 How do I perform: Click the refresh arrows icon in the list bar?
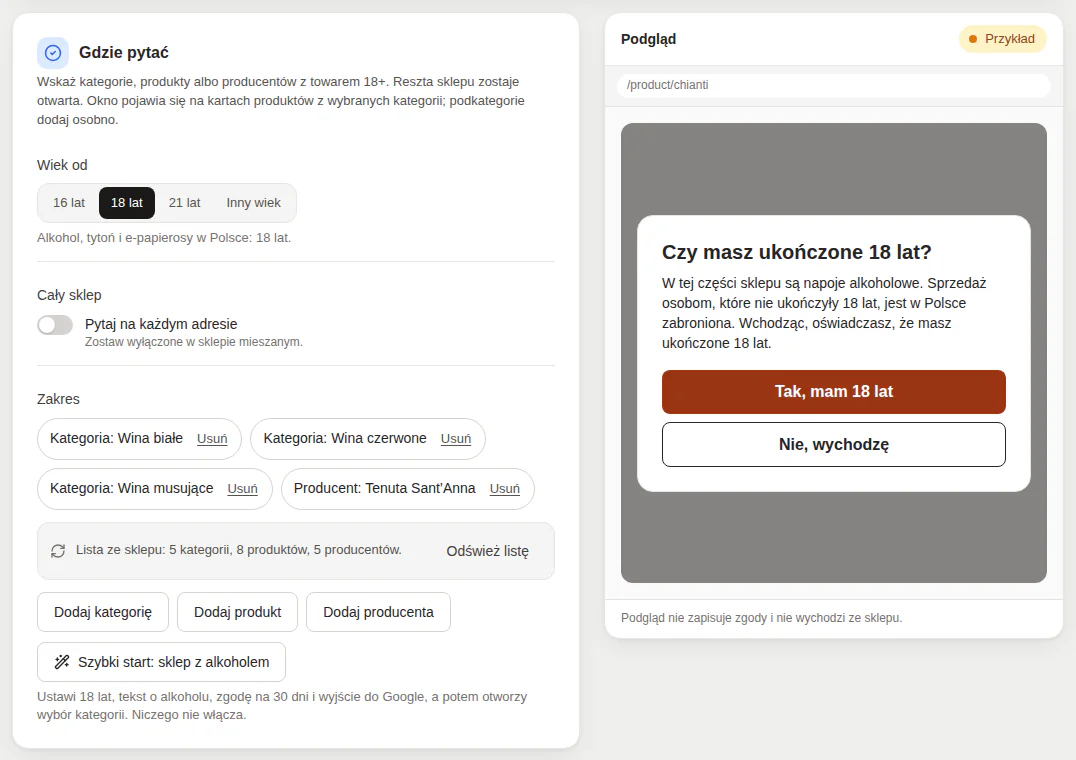[x=58, y=551]
